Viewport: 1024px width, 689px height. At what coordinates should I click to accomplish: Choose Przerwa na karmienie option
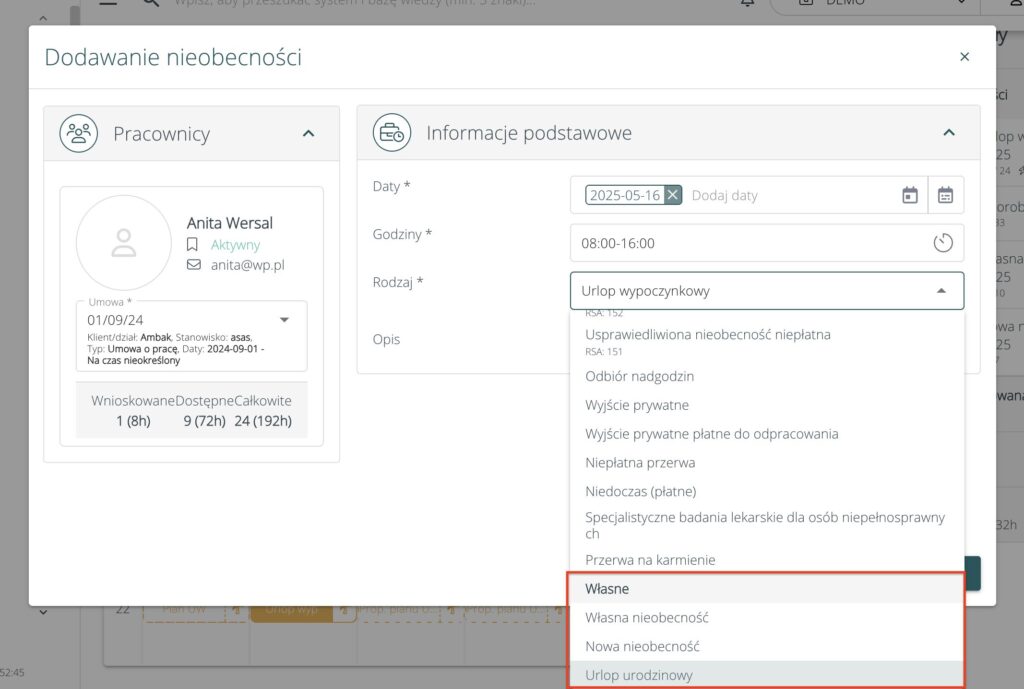pos(650,560)
